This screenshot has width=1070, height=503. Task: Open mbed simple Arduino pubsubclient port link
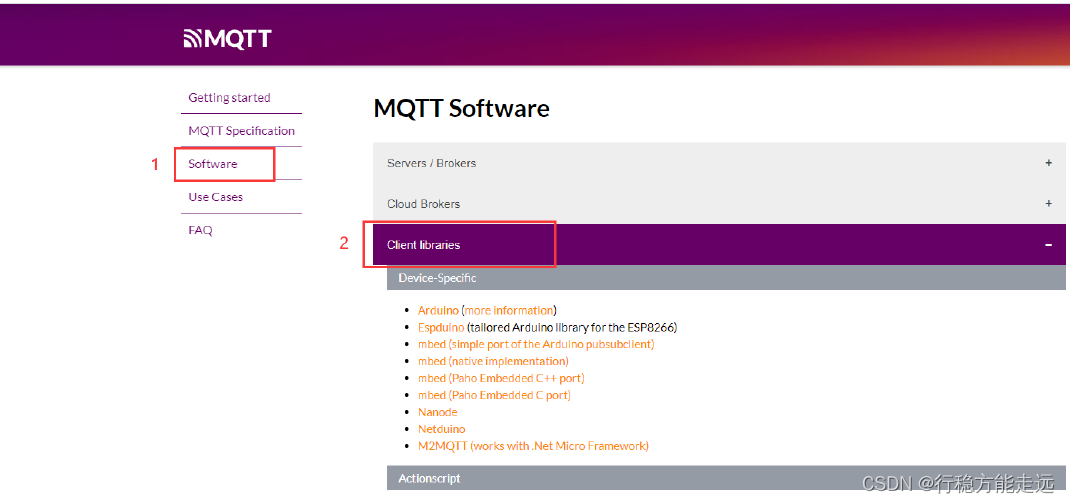pyautogui.click(x=536, y=344)
